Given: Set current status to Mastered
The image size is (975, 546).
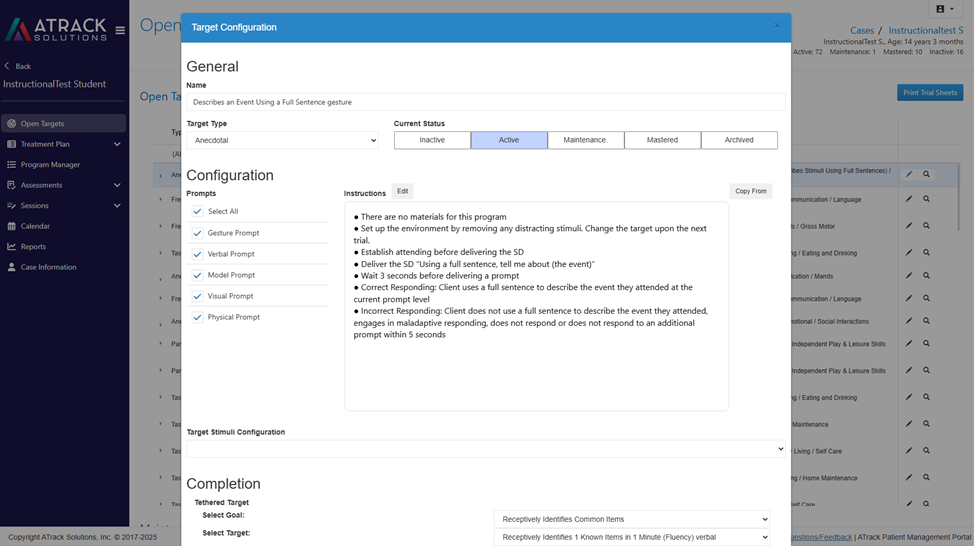Looking at the screenshot, I should tap(662, 140).
